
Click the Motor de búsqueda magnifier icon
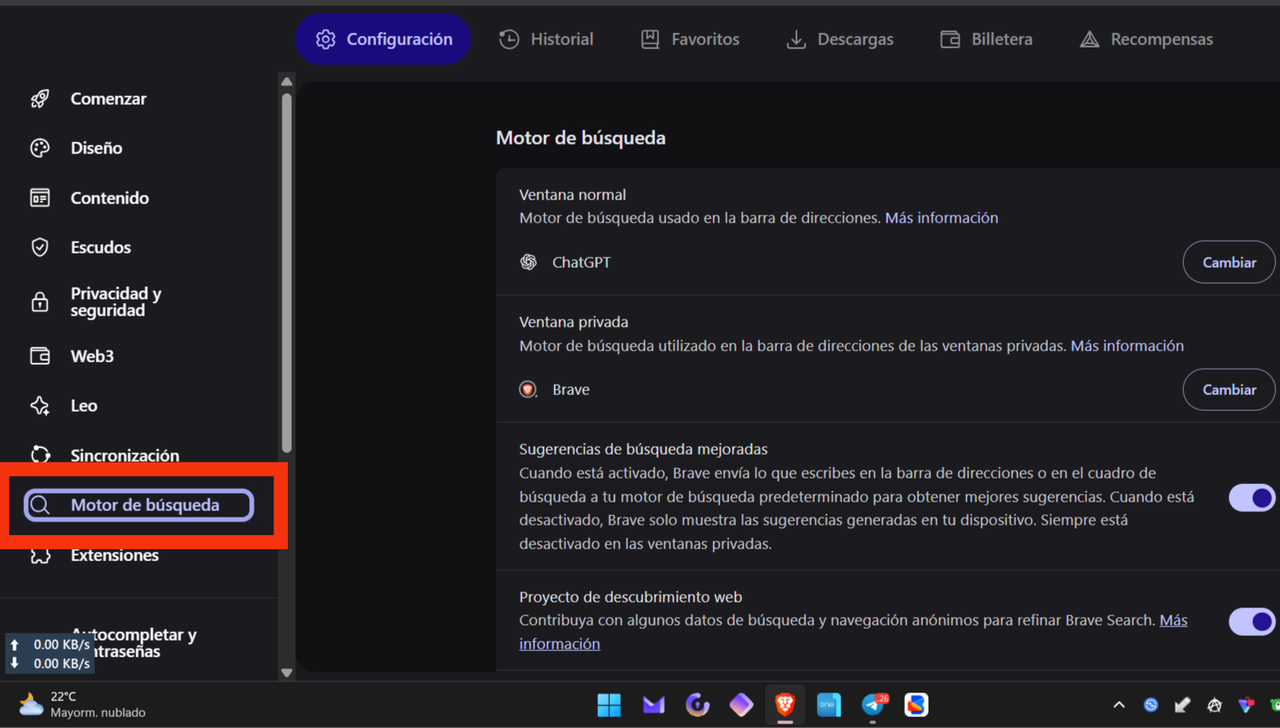(x=40, y=505)
